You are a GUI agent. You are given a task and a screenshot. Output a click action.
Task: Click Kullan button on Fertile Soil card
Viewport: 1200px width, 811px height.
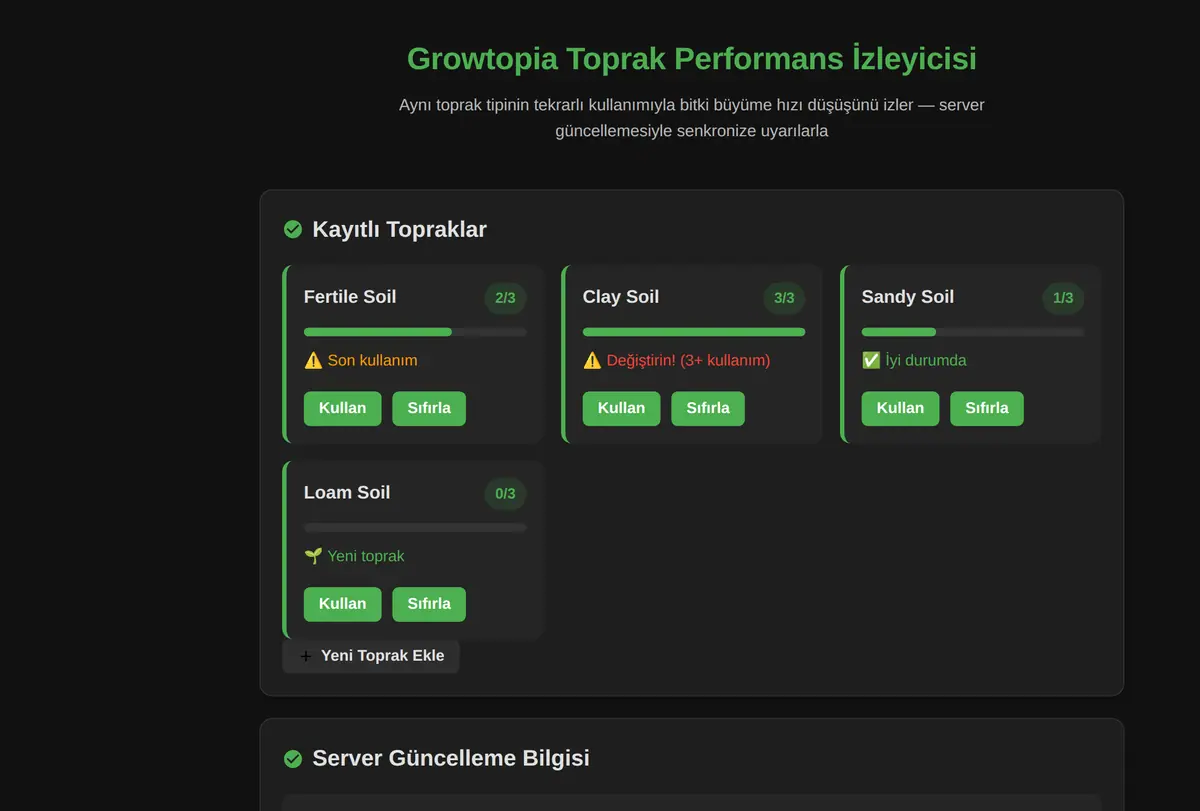click(x=342, y=408)
